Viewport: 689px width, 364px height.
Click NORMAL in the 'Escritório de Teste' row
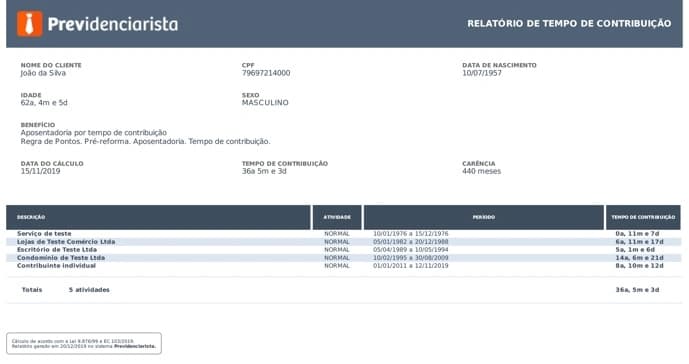click(337, 250)
